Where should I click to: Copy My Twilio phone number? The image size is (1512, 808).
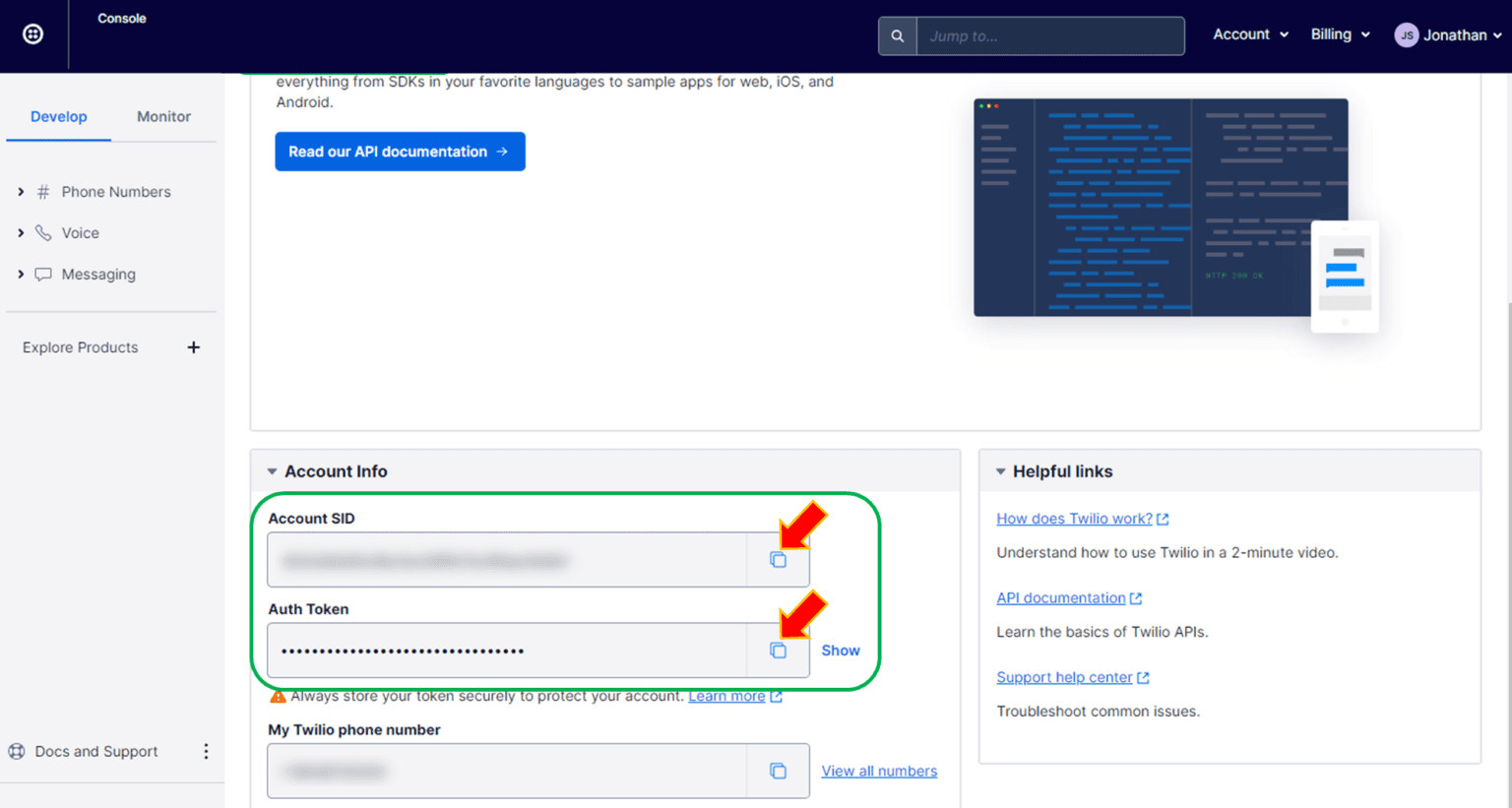click(x=779, y=771)
